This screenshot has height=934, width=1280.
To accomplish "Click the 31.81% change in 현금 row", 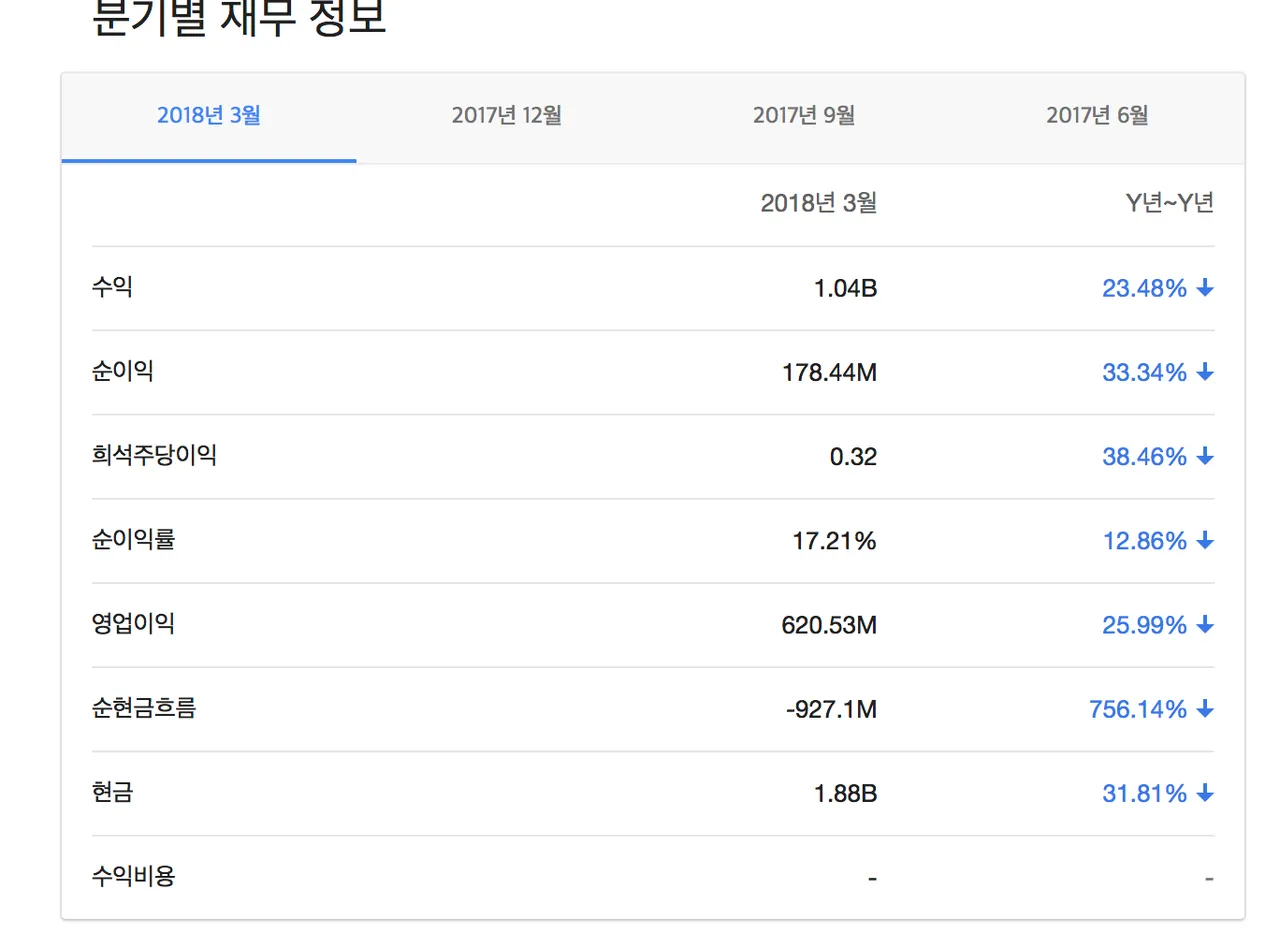I will pyautogui.click(x=1145, y=794).
